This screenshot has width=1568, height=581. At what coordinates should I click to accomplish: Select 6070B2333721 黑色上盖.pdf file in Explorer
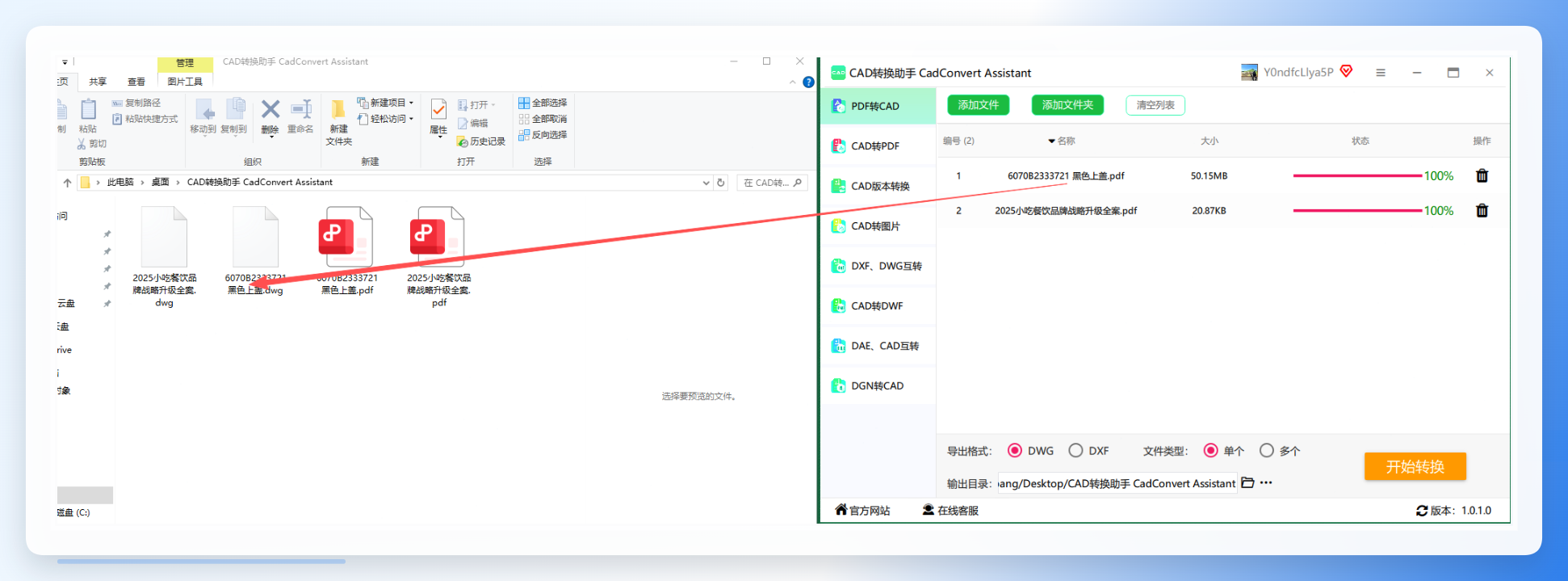(x=347, y=251)
